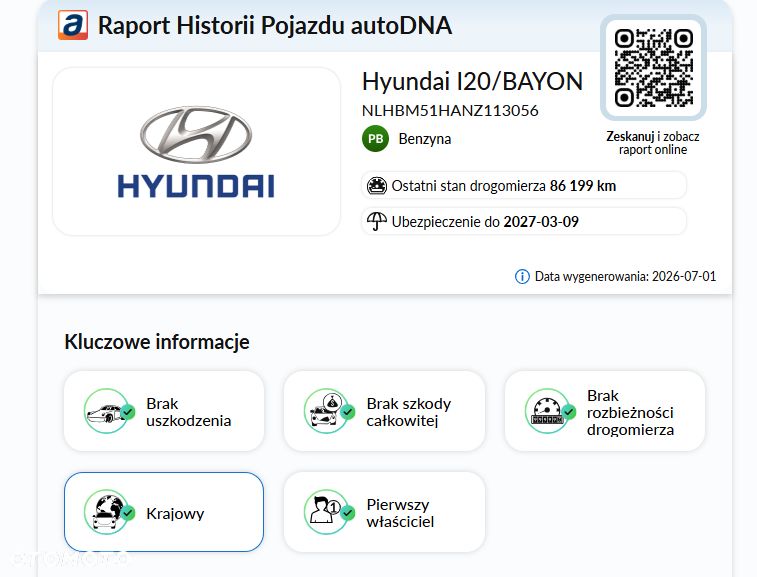Select the Krajowy card
757x577 pixels.
tap(164, 512)
